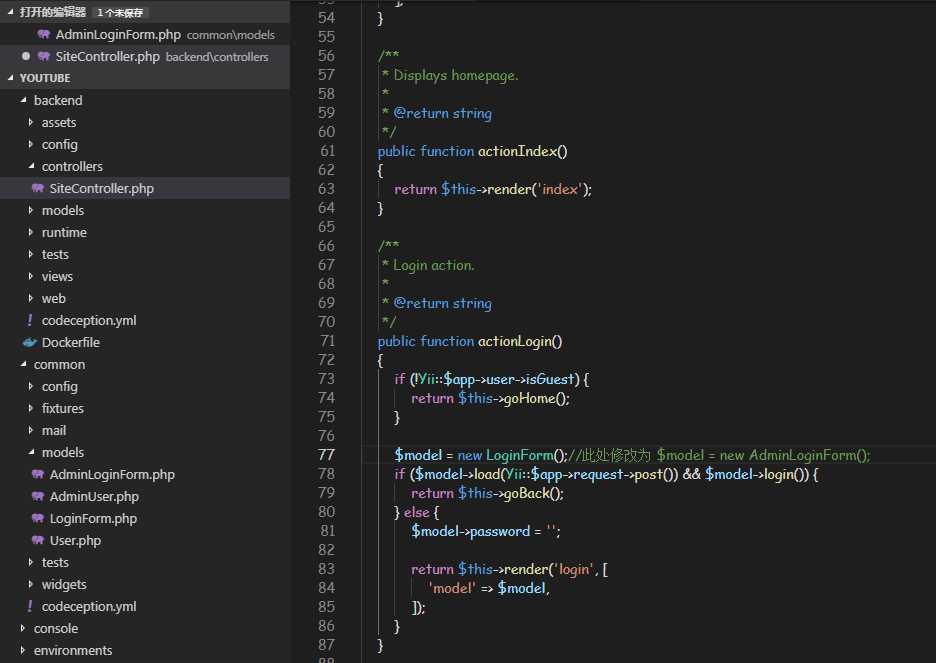Click the 'else' keyword on line 80
Screen dimensions: 936x663
[417, 513]
